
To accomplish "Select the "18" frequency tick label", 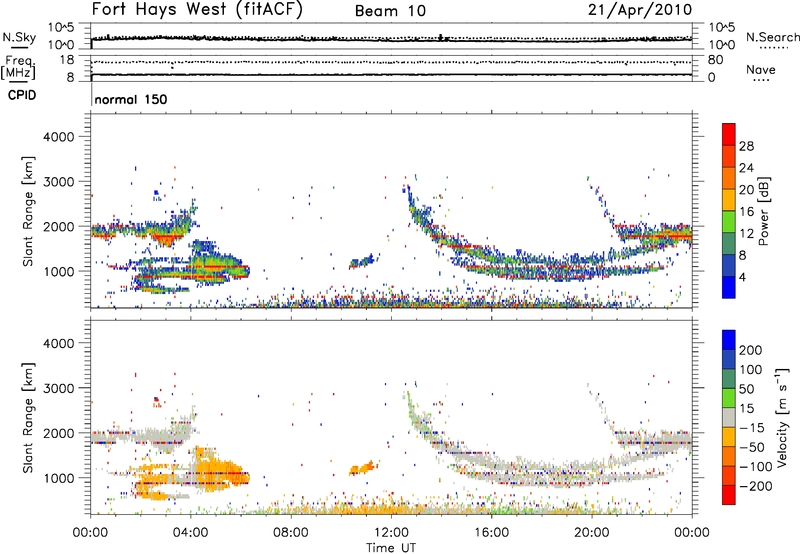I will [x=67, y=60].
